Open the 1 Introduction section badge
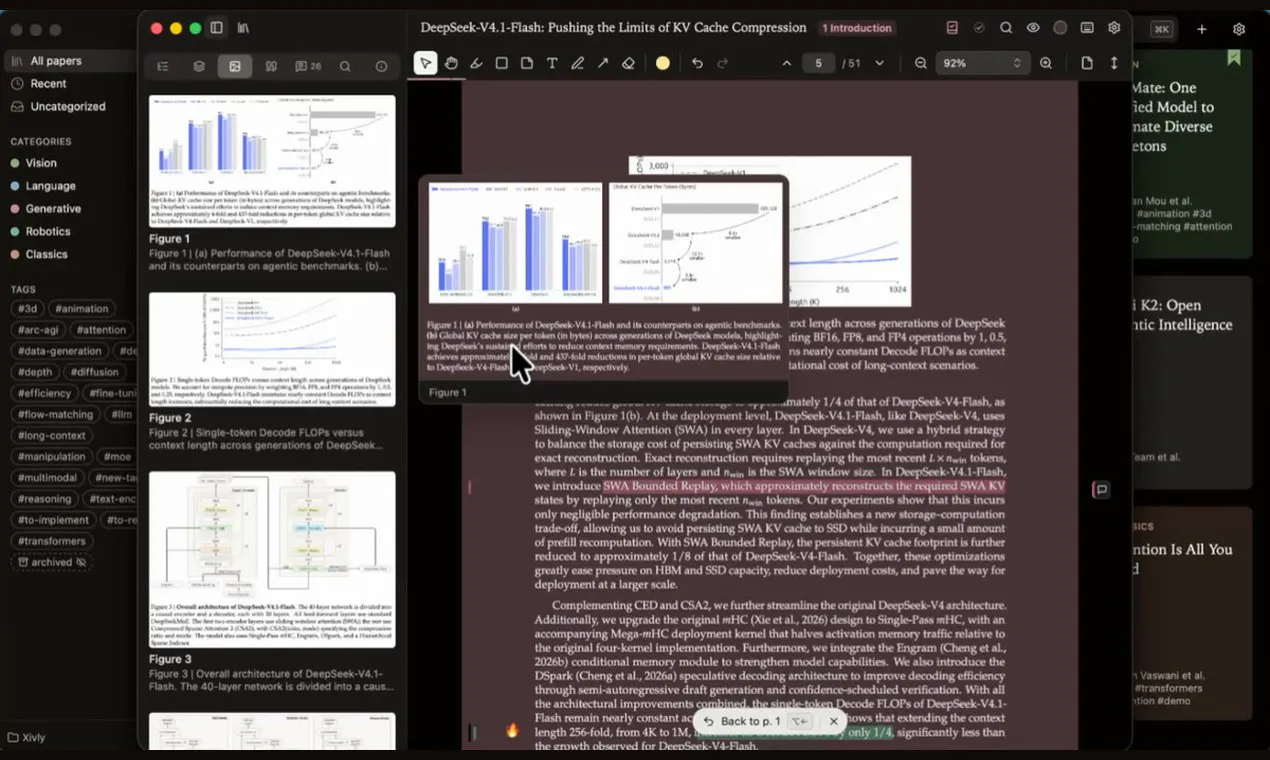This screenshot has width=1270, height=760. point(856,28)
